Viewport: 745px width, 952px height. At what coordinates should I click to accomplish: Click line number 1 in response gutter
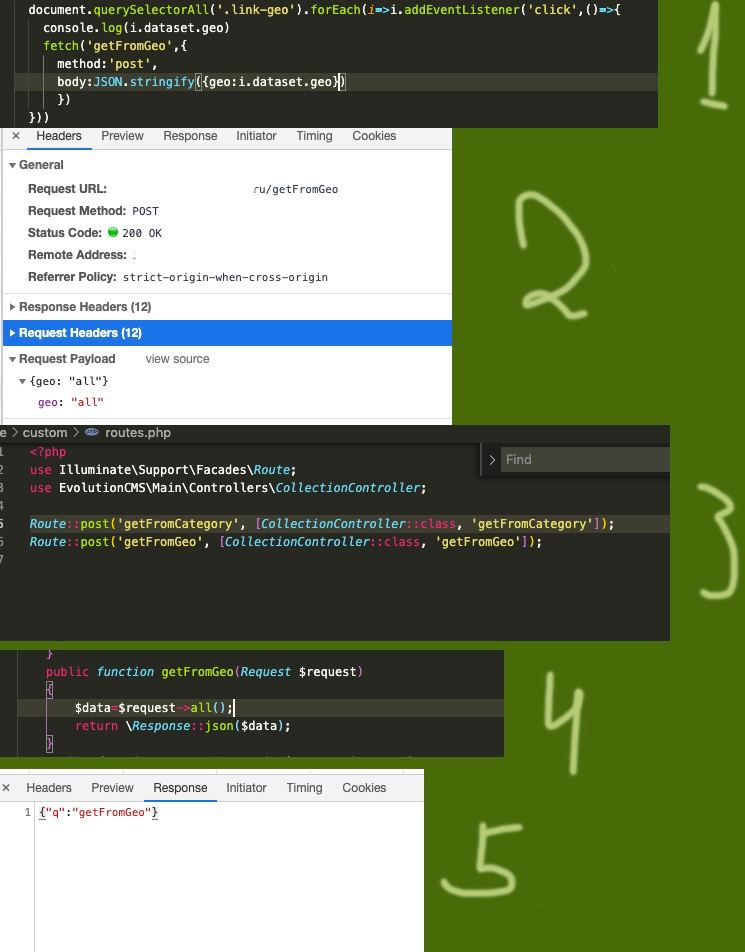pyautogui.click(x=27, y=812)
